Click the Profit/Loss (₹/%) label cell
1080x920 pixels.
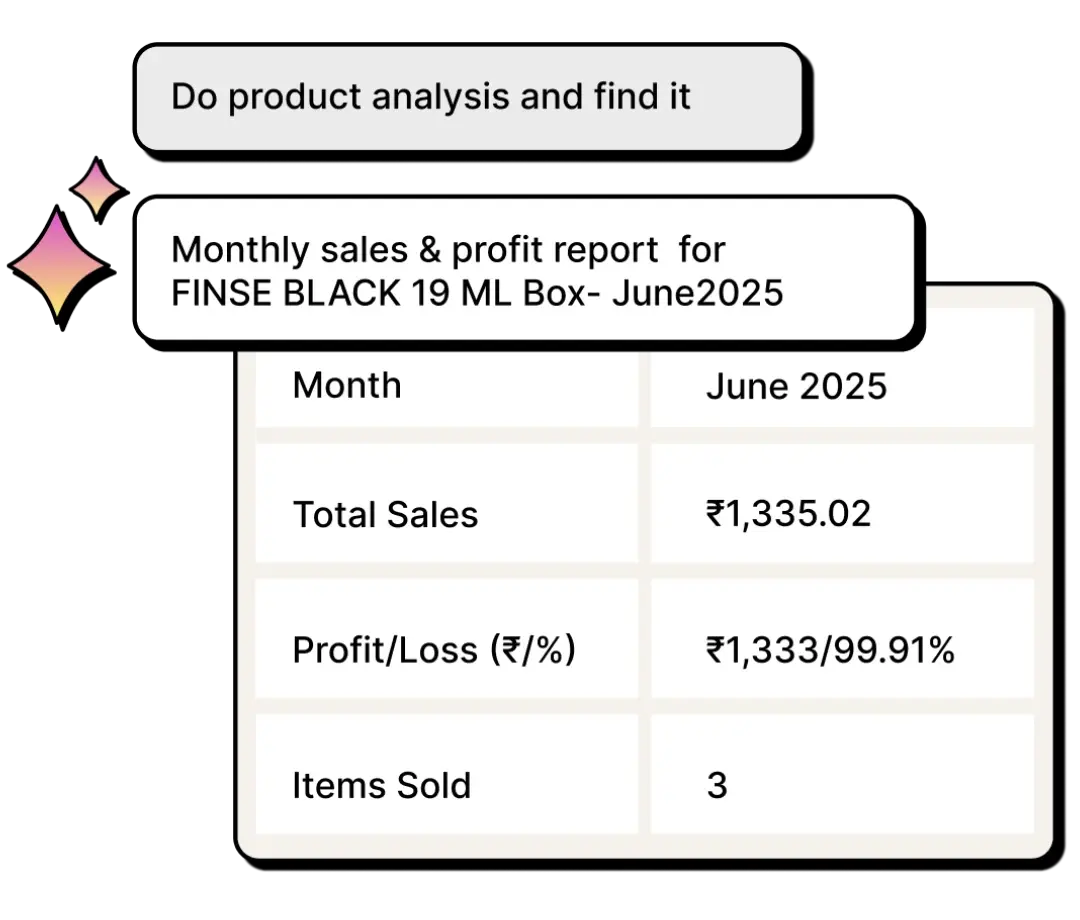446,651
